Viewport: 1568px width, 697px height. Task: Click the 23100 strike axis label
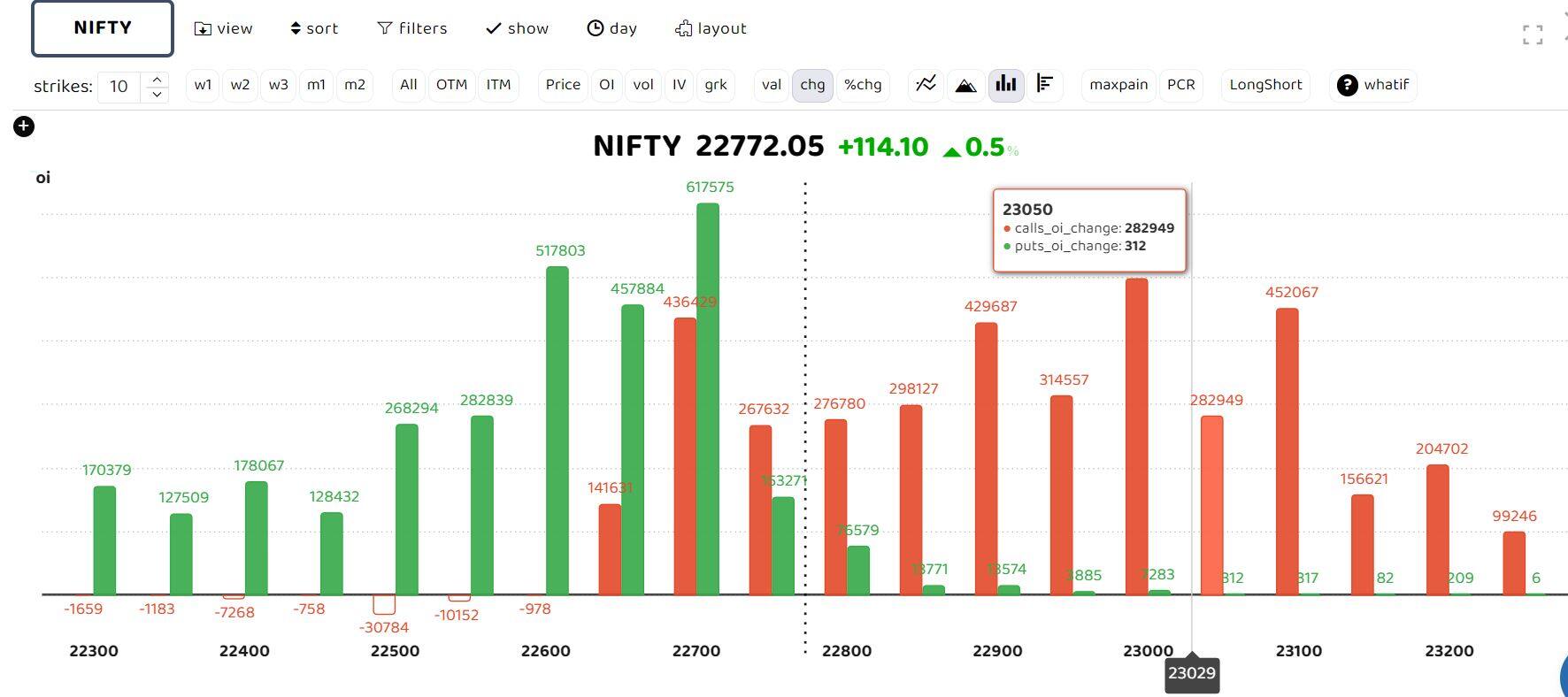coord(1299,651)
